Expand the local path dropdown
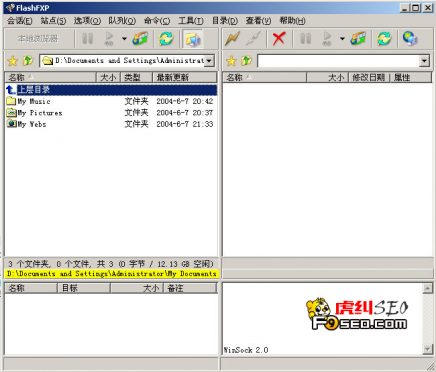436x372 pixels. click(x=209, y=61)
